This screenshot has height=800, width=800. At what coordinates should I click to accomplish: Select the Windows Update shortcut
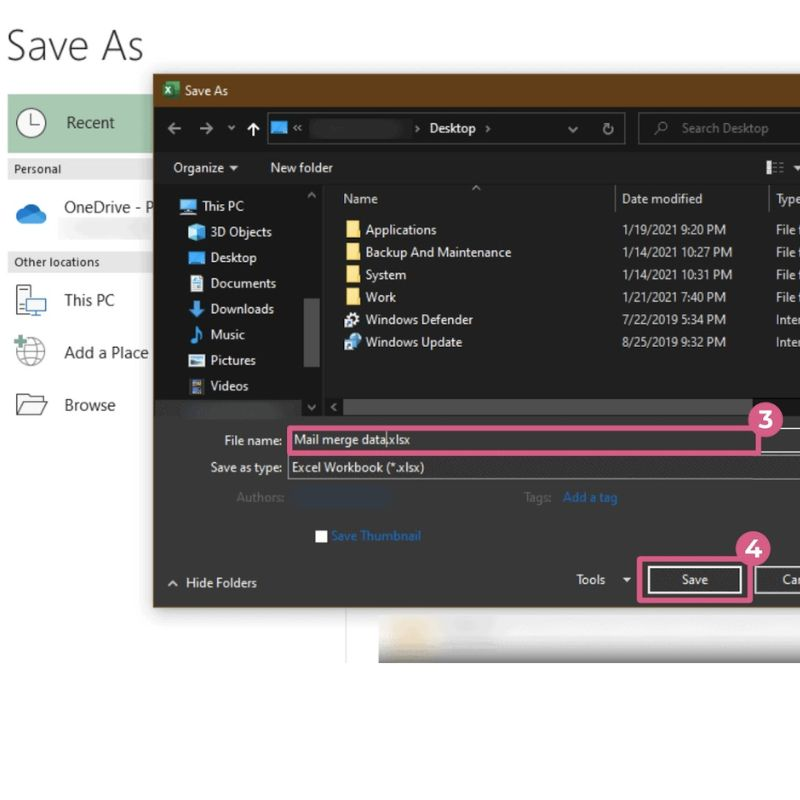[404, 342]
